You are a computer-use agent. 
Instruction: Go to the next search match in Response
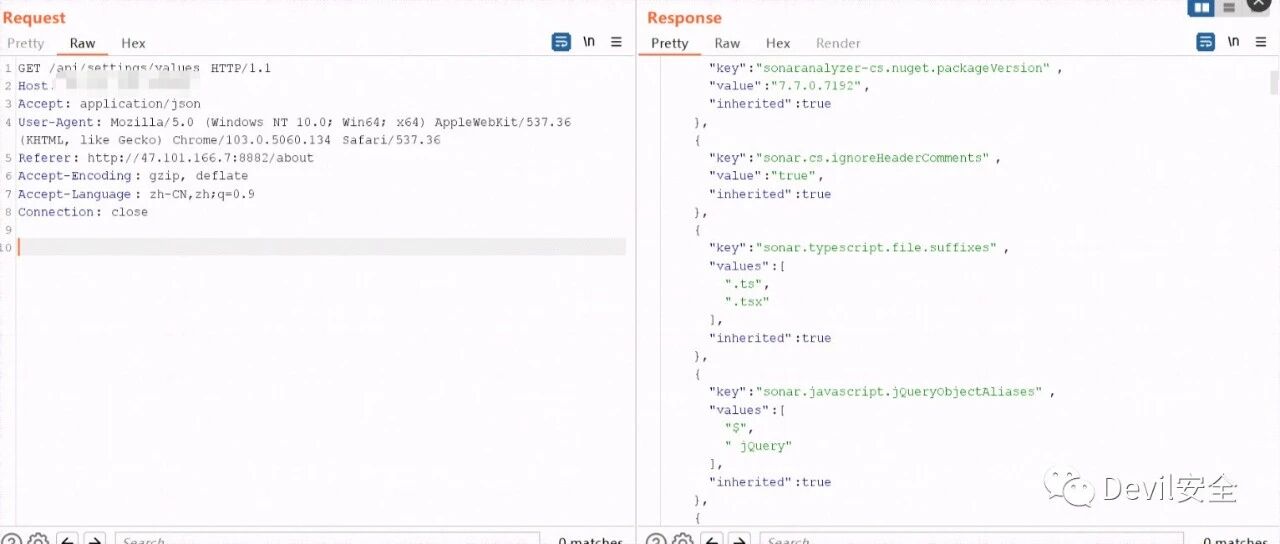pos(739,540)
